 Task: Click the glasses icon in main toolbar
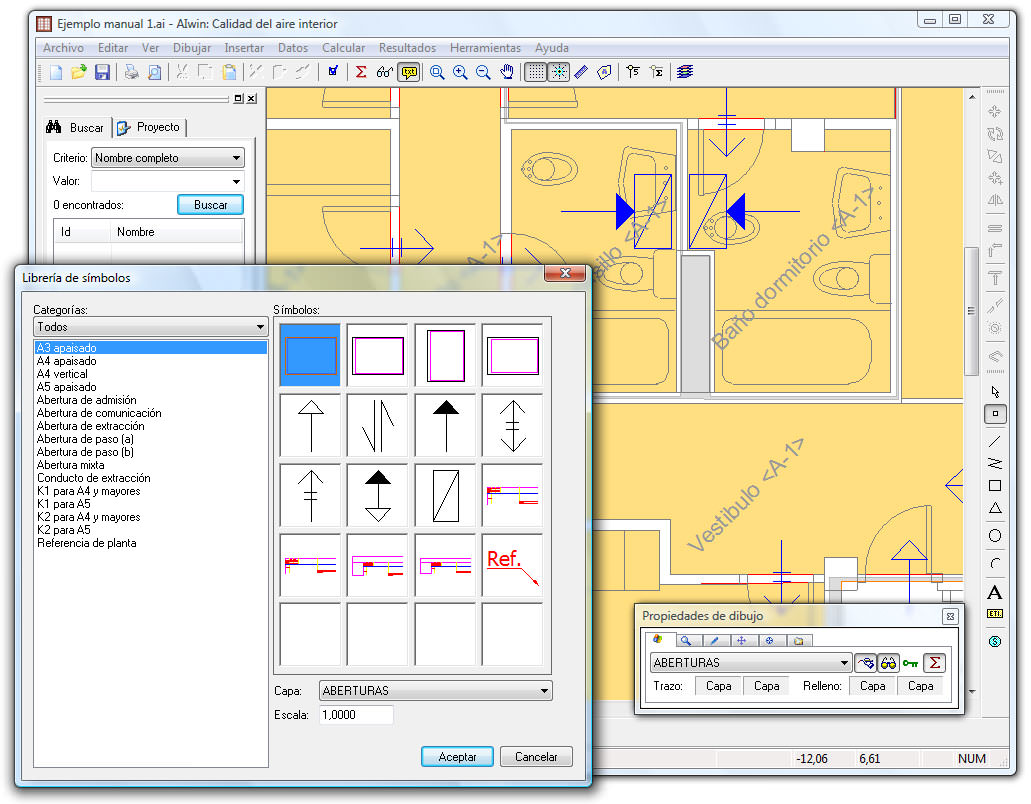385,72
